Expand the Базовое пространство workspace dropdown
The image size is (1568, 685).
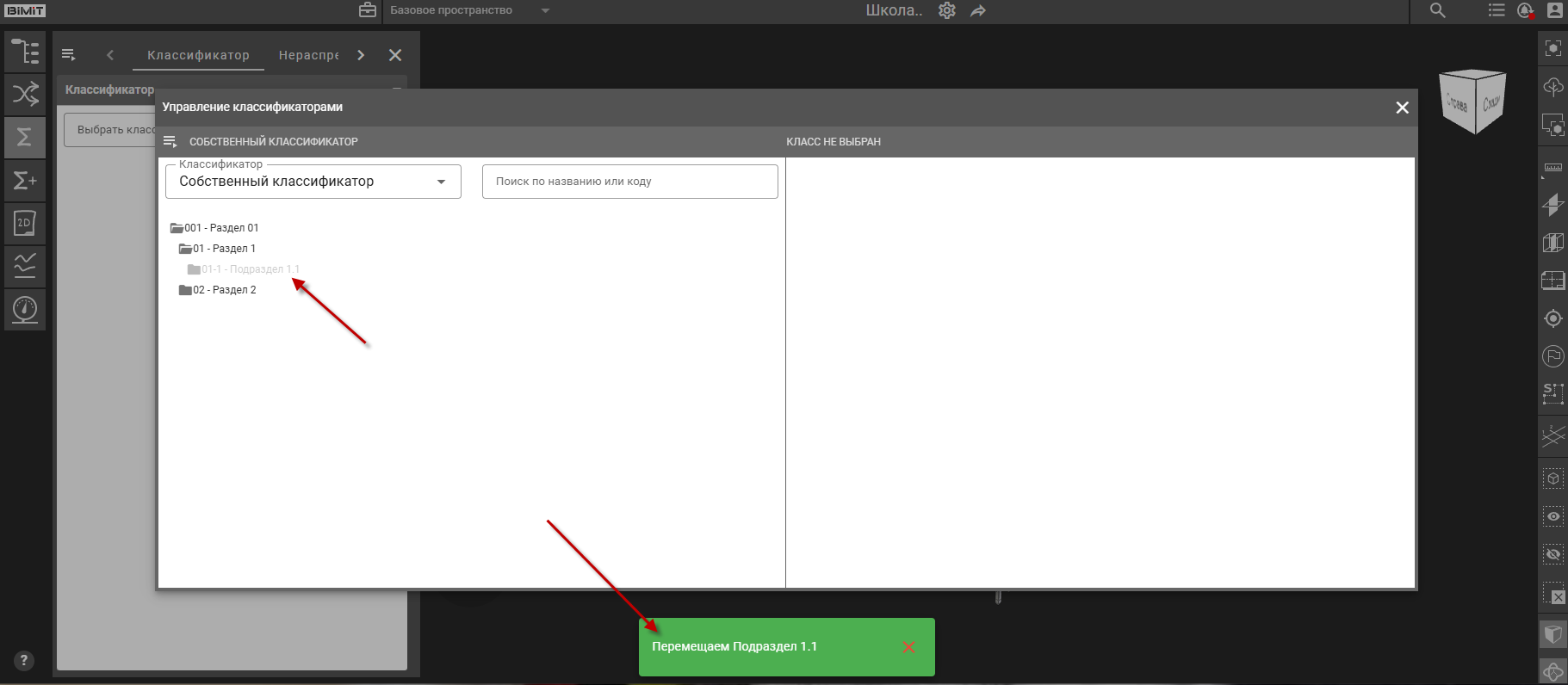click(x=545, y=11)
